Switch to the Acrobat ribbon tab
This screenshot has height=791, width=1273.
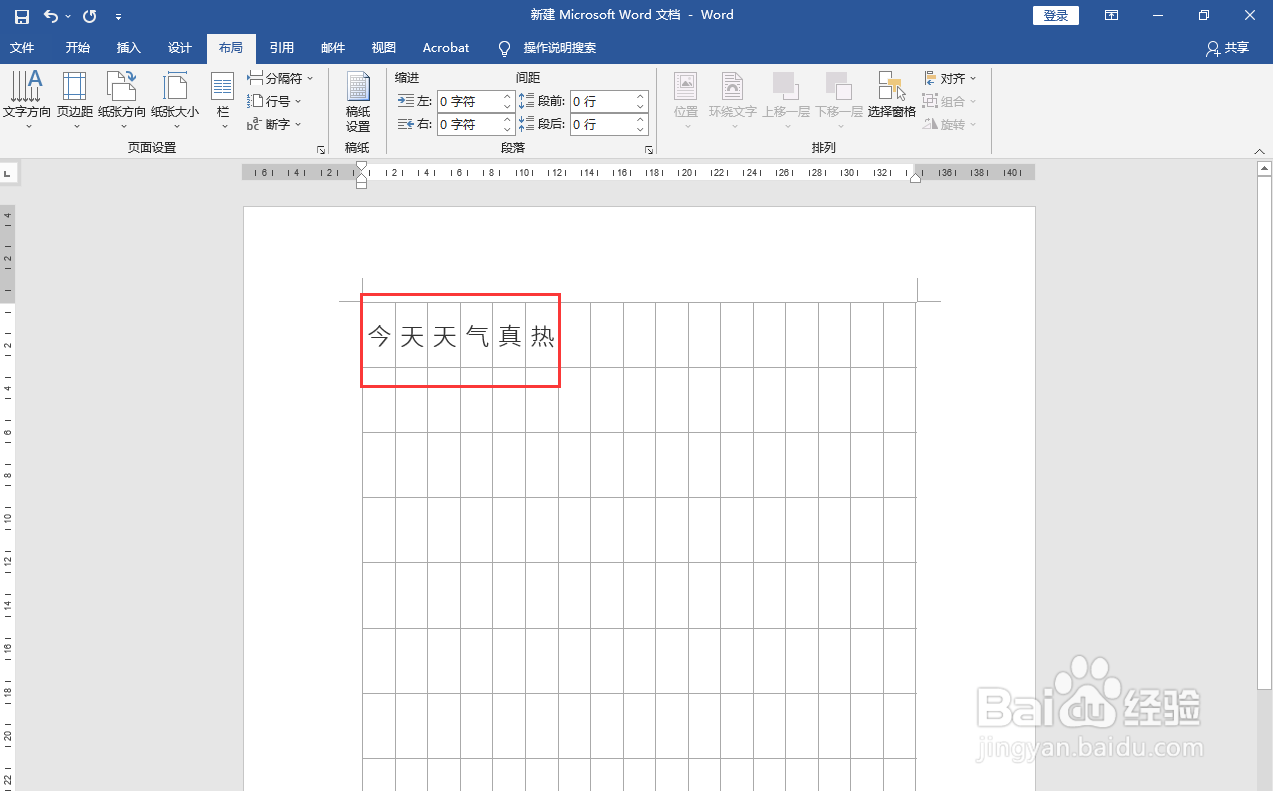pyautogui.click(x=445, y=47)
